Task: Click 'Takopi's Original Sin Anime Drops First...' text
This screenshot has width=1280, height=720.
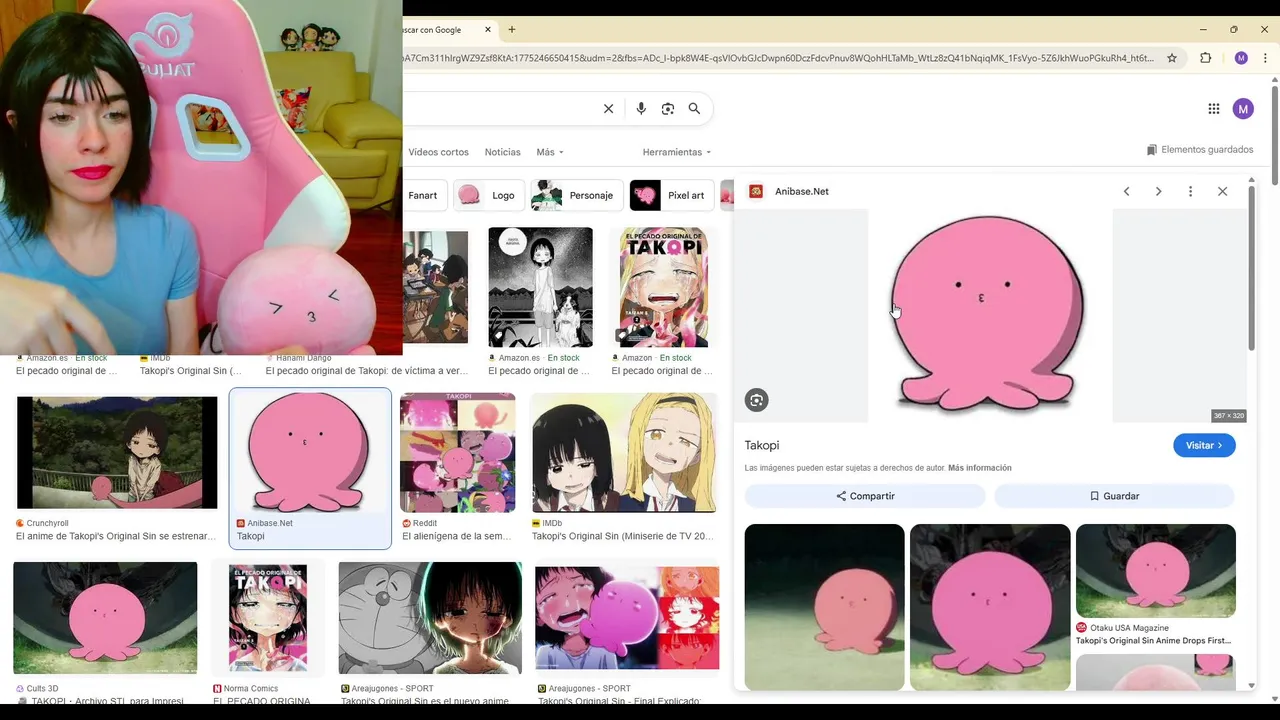Action: 1153,641
